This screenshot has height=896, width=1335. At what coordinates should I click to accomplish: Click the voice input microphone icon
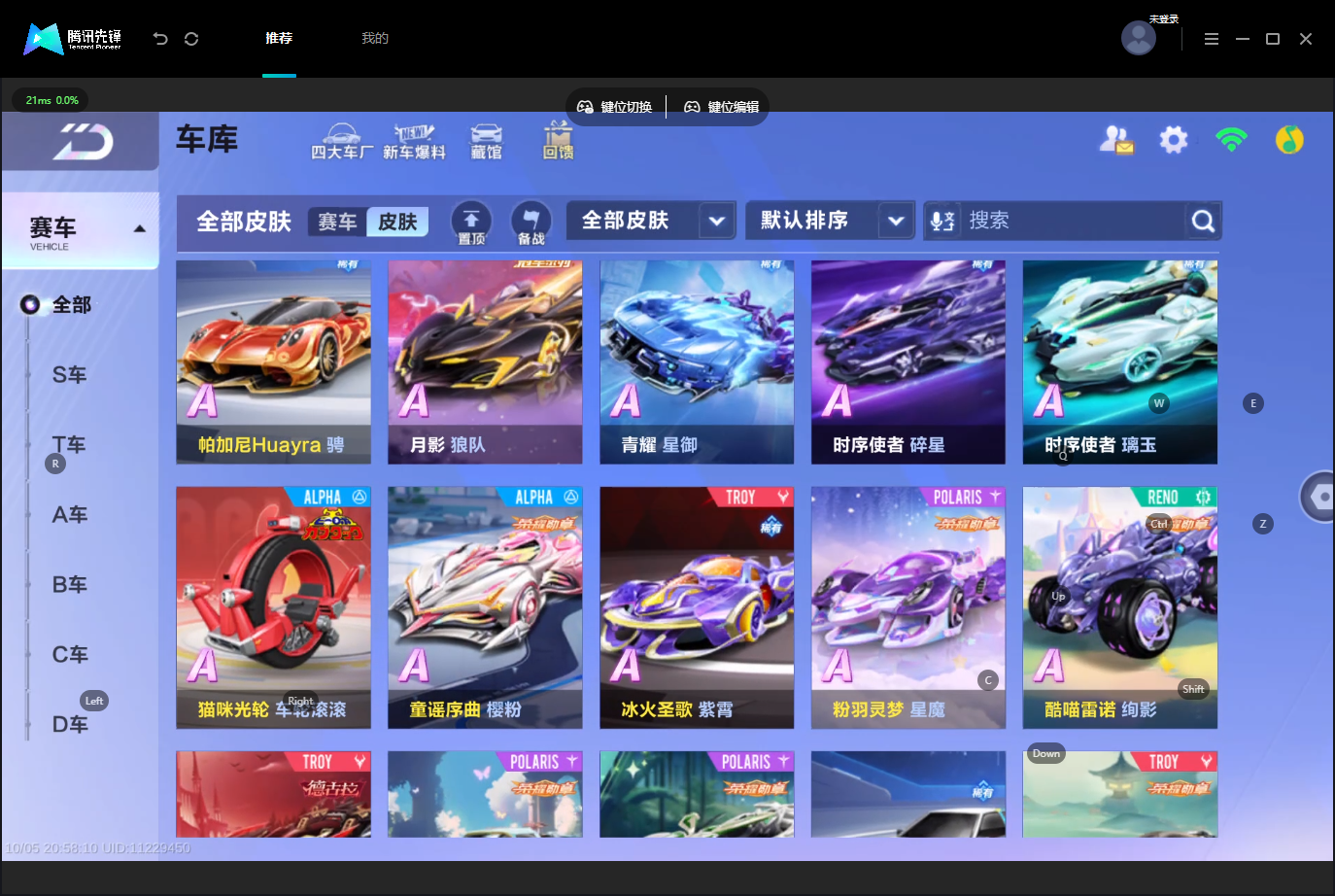click(941, 221)
